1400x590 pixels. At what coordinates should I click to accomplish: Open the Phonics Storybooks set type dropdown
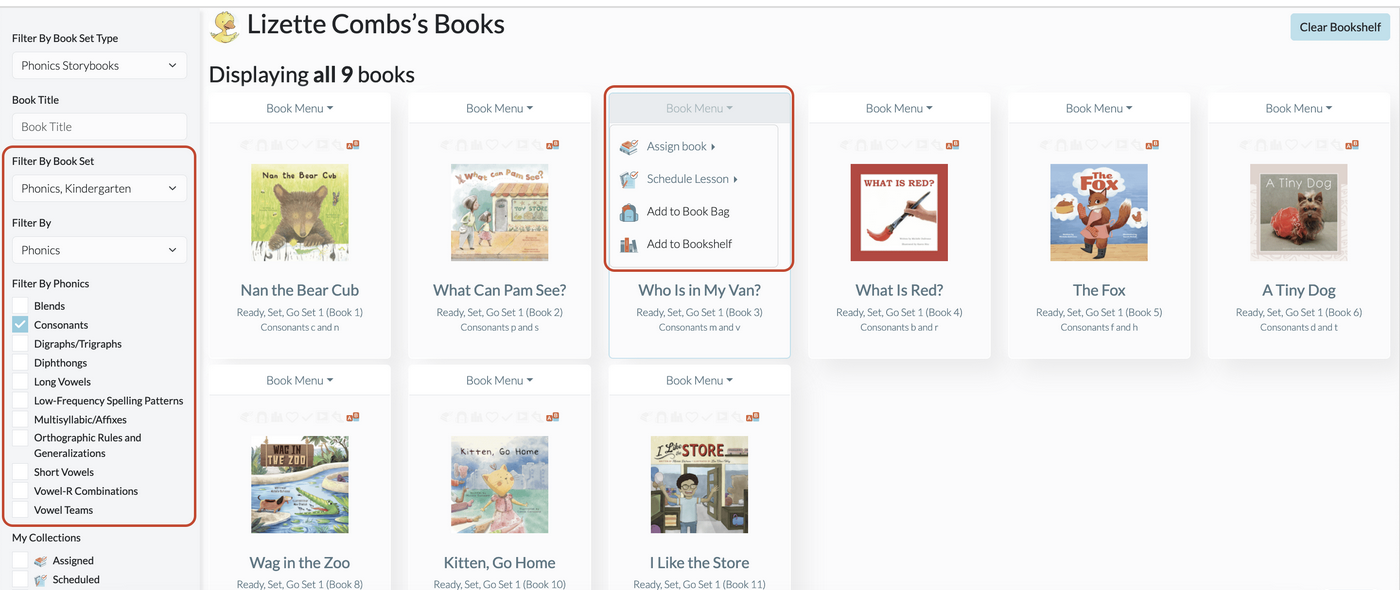point(99,66)
